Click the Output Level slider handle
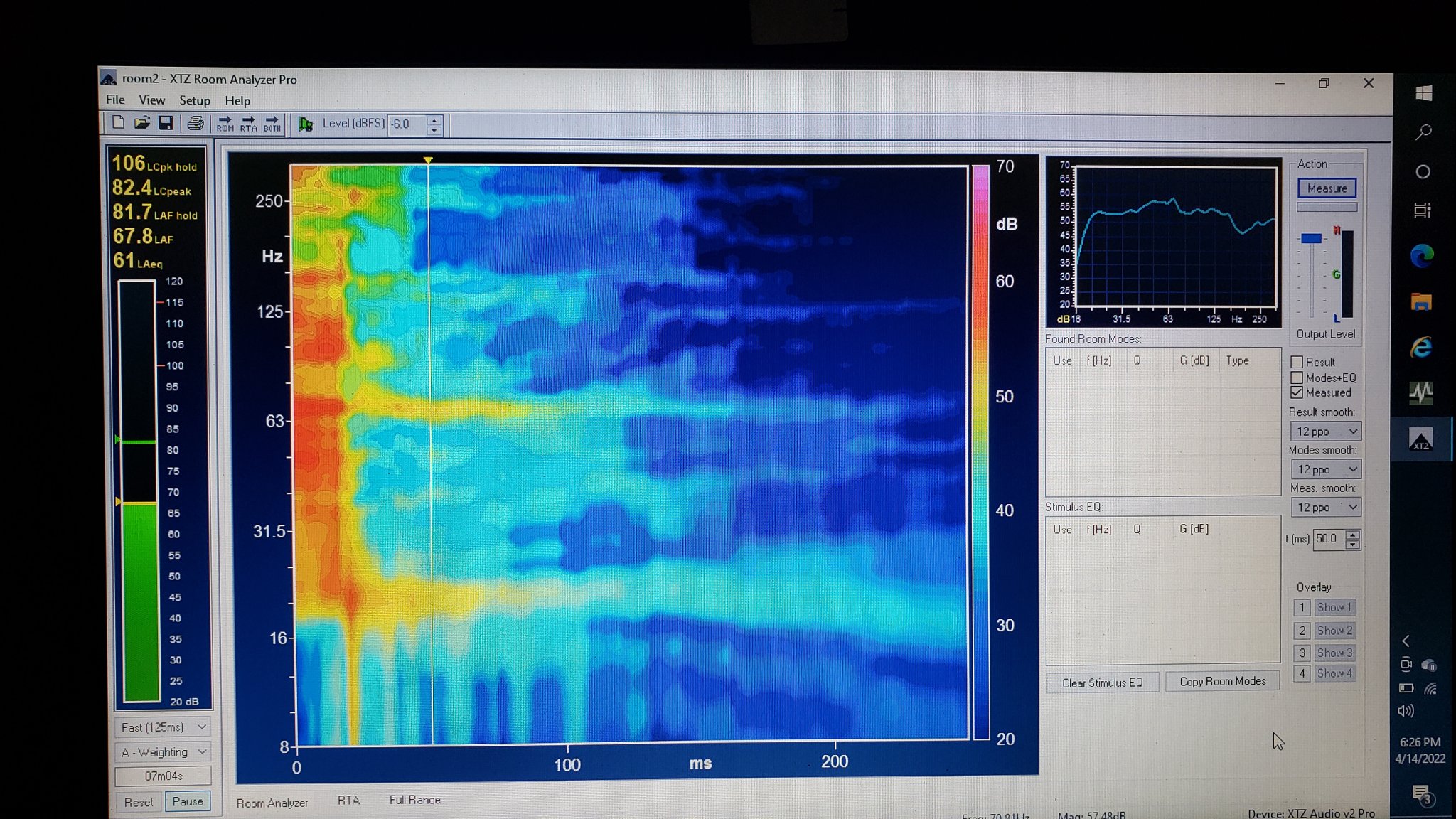This screenshot has width=1456, height=819. 1311,238
